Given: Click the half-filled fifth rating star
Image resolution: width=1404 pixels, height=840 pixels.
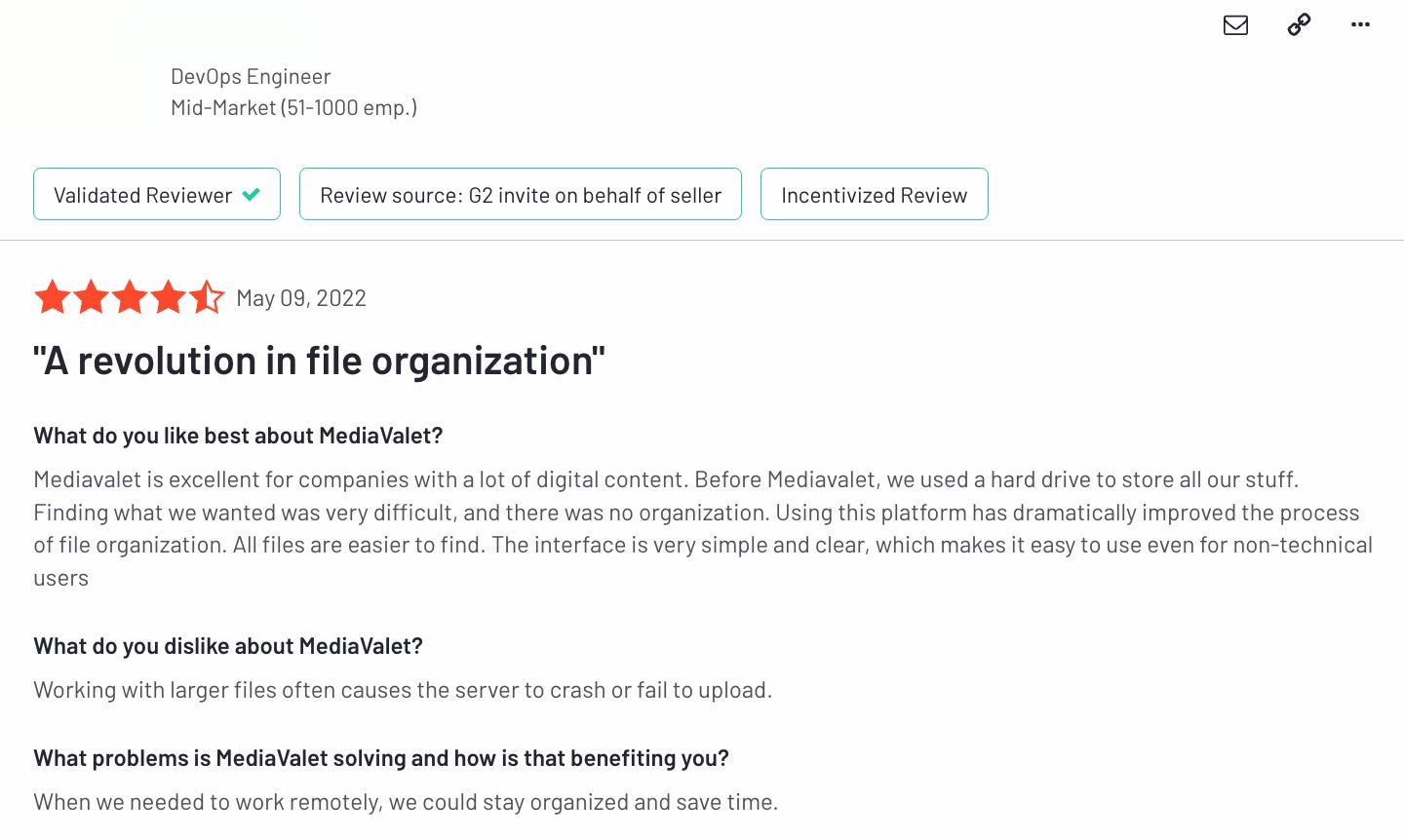Looking at the screenshot, I should pos(207,297).
